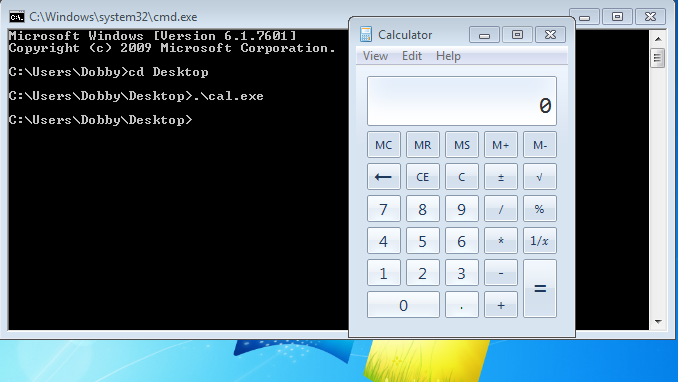Screen dimensions: 678x382
Task: Click the MR memory recall button
Action: point(422,144)
